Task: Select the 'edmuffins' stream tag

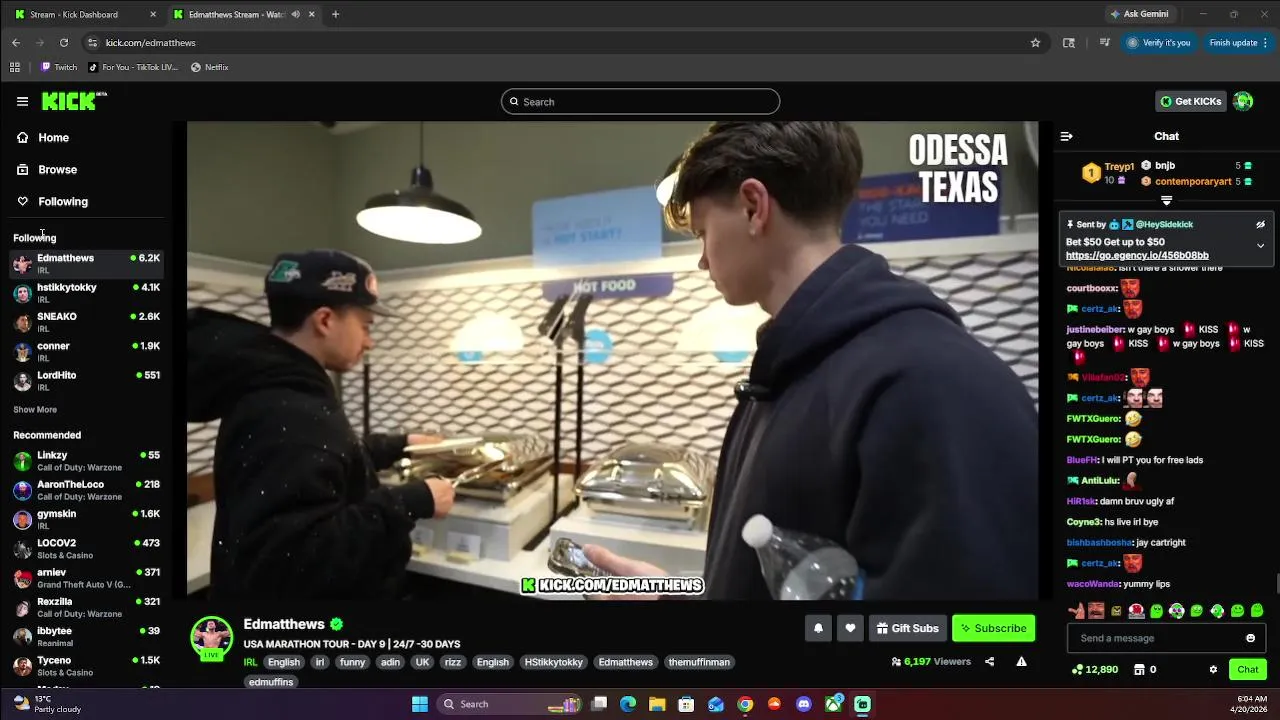Action: [271, 682]
